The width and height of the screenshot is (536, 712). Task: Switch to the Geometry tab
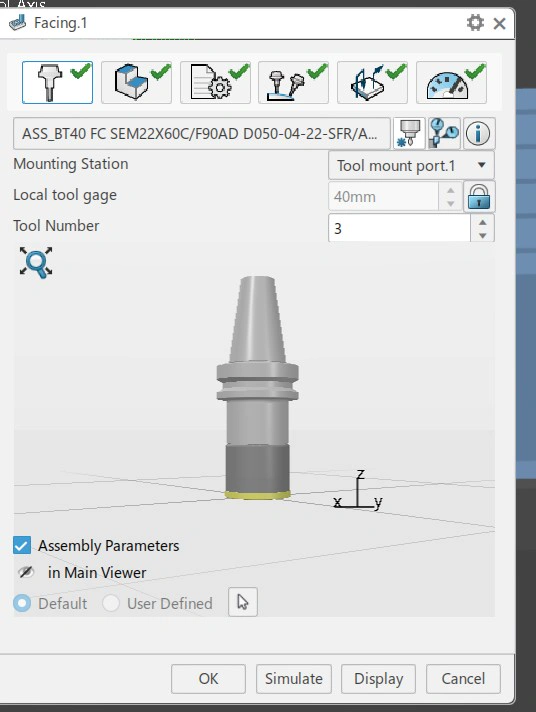[x=136, y=83]
